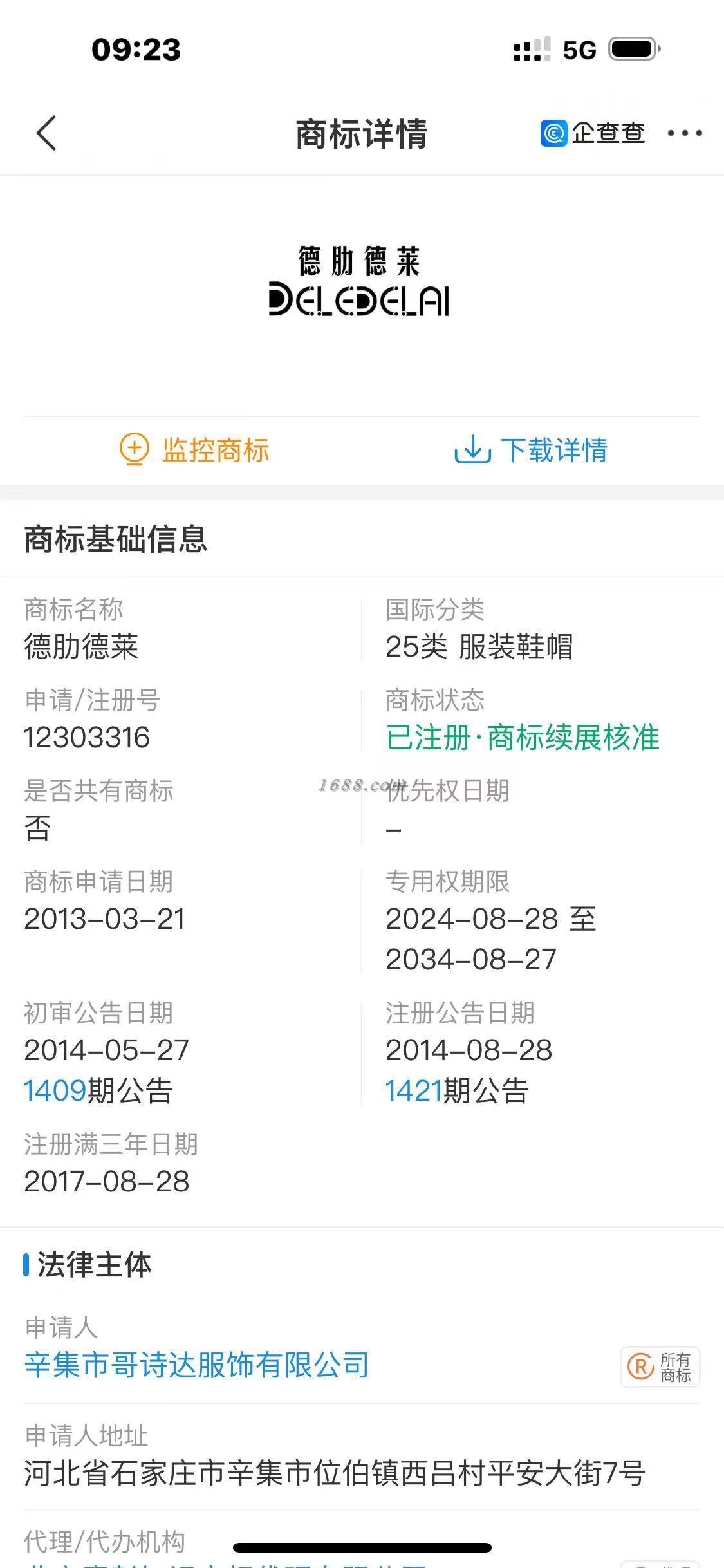Viewport: 724px width, 1568px height.
Task: Tap the 监控商标 plus icon
Action: pos(135,449)
